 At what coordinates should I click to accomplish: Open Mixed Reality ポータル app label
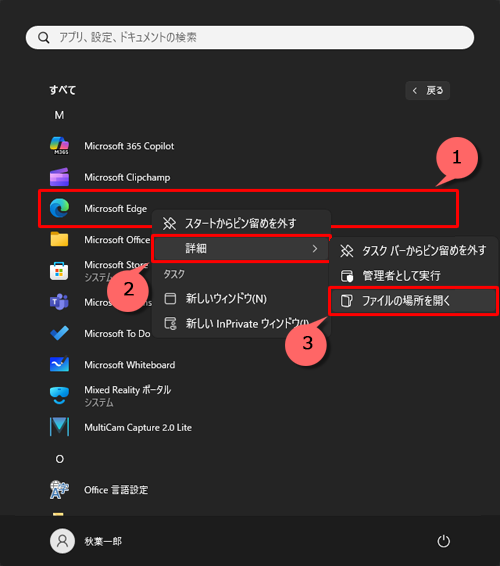click(x=128, y=389)
